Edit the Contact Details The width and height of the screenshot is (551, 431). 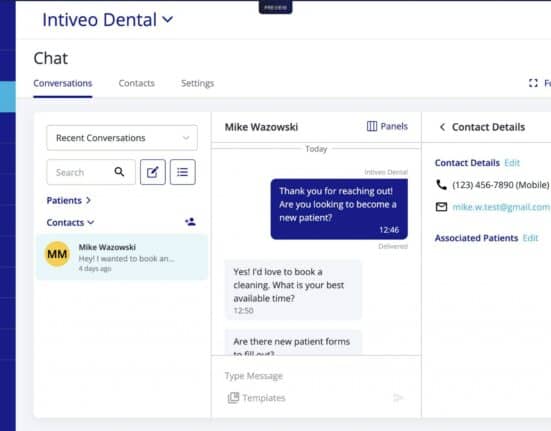tap(512, 163)
